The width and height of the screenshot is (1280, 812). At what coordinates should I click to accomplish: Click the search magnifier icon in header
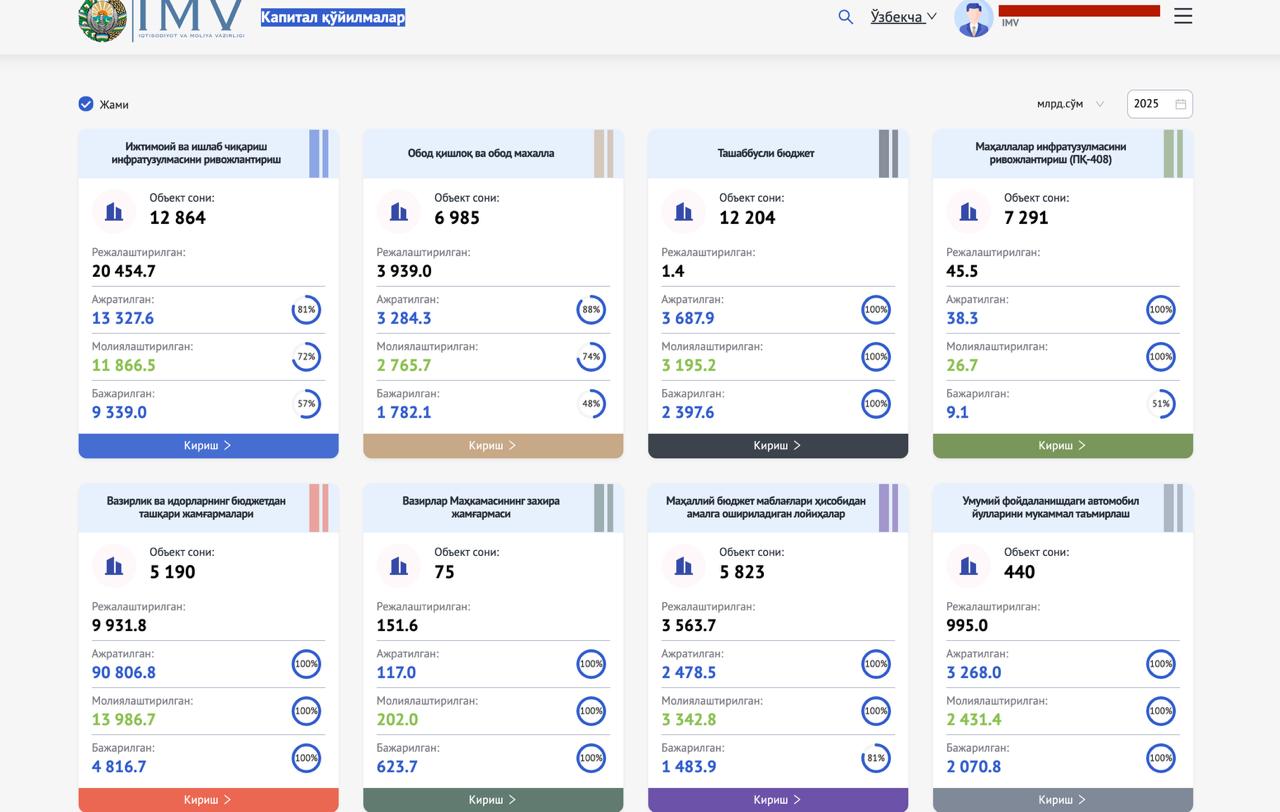click(845, 17)
